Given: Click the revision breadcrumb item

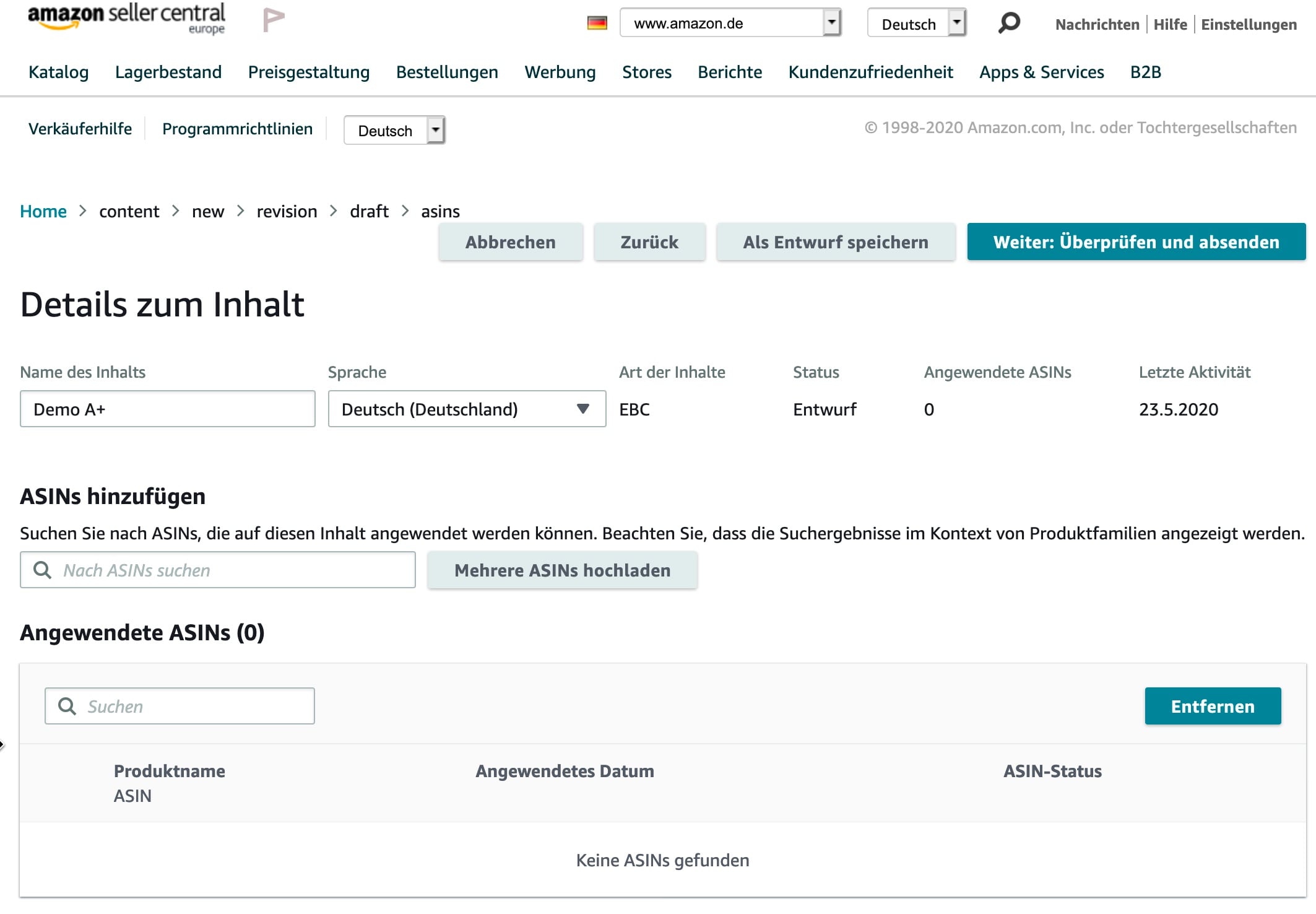Looking at the screenshot, I should point(287,211).
